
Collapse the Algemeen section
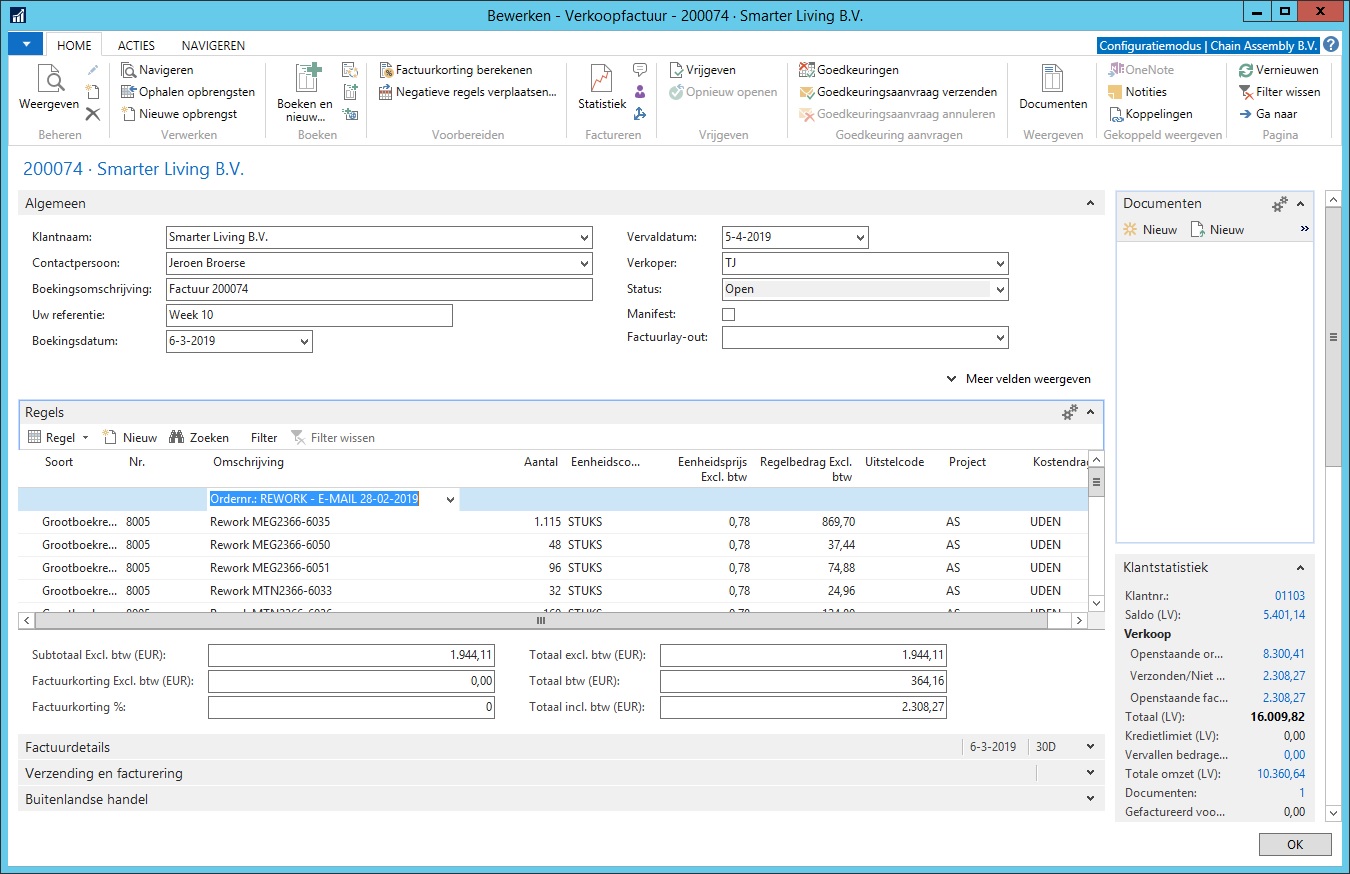click(x=1090, y=203)
